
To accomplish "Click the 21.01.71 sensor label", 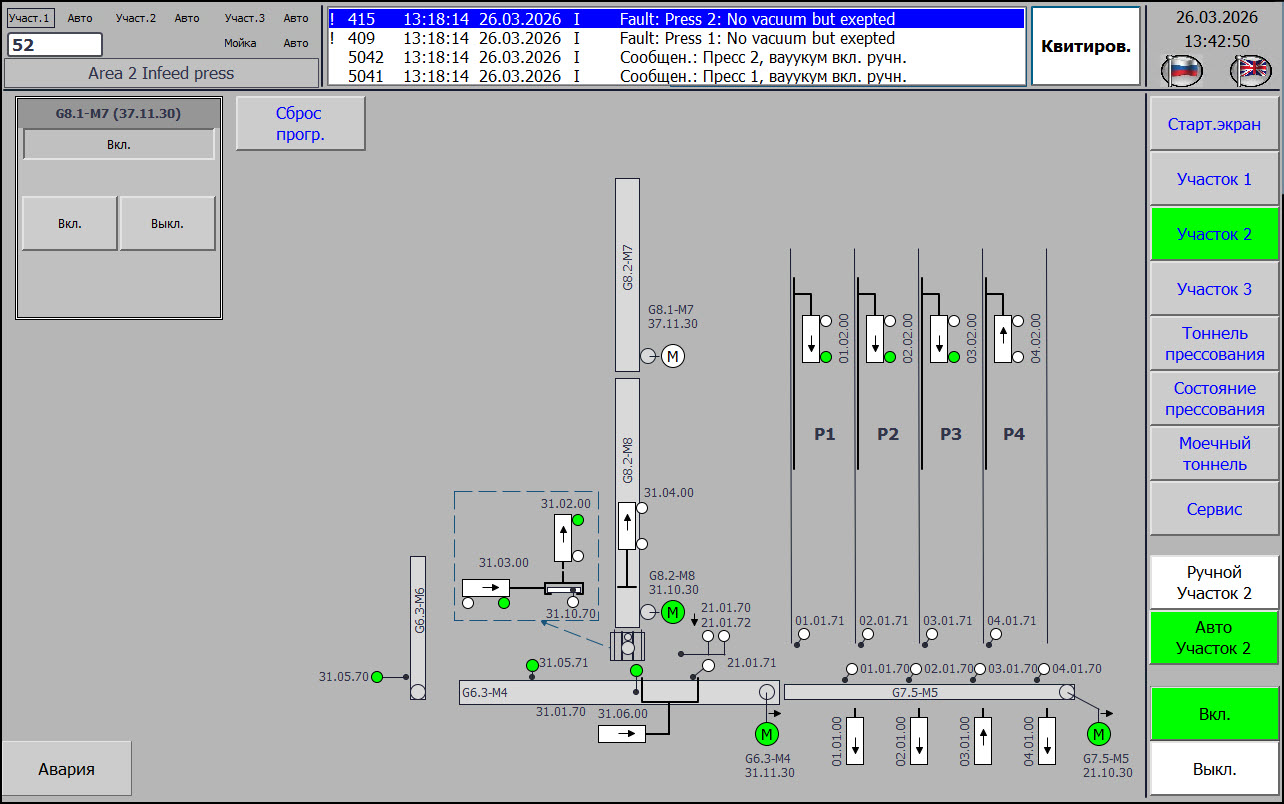I will (x=752, y=662).
